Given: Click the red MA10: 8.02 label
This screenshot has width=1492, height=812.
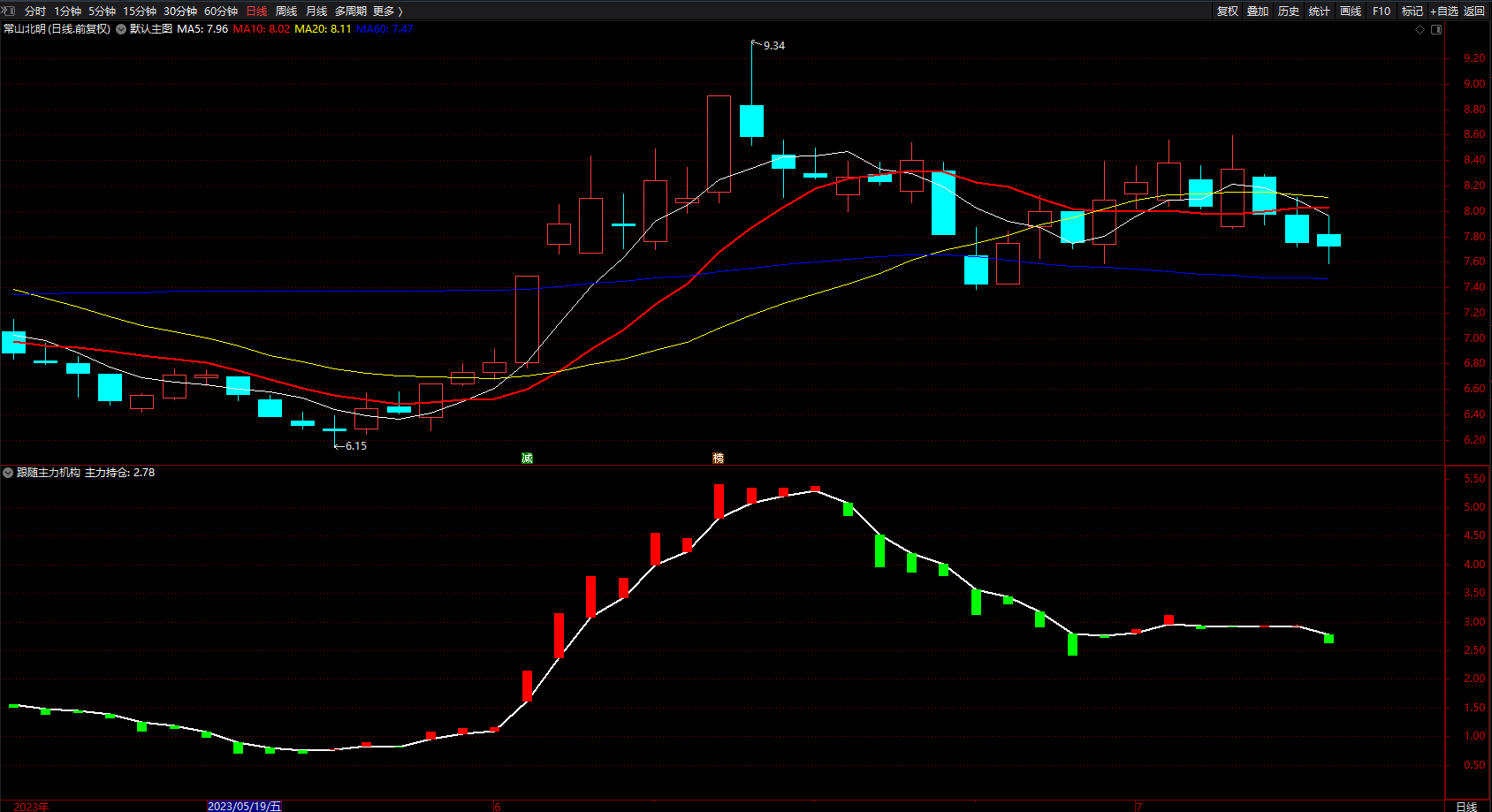Looking at the screenshot, I should (262, 29).
